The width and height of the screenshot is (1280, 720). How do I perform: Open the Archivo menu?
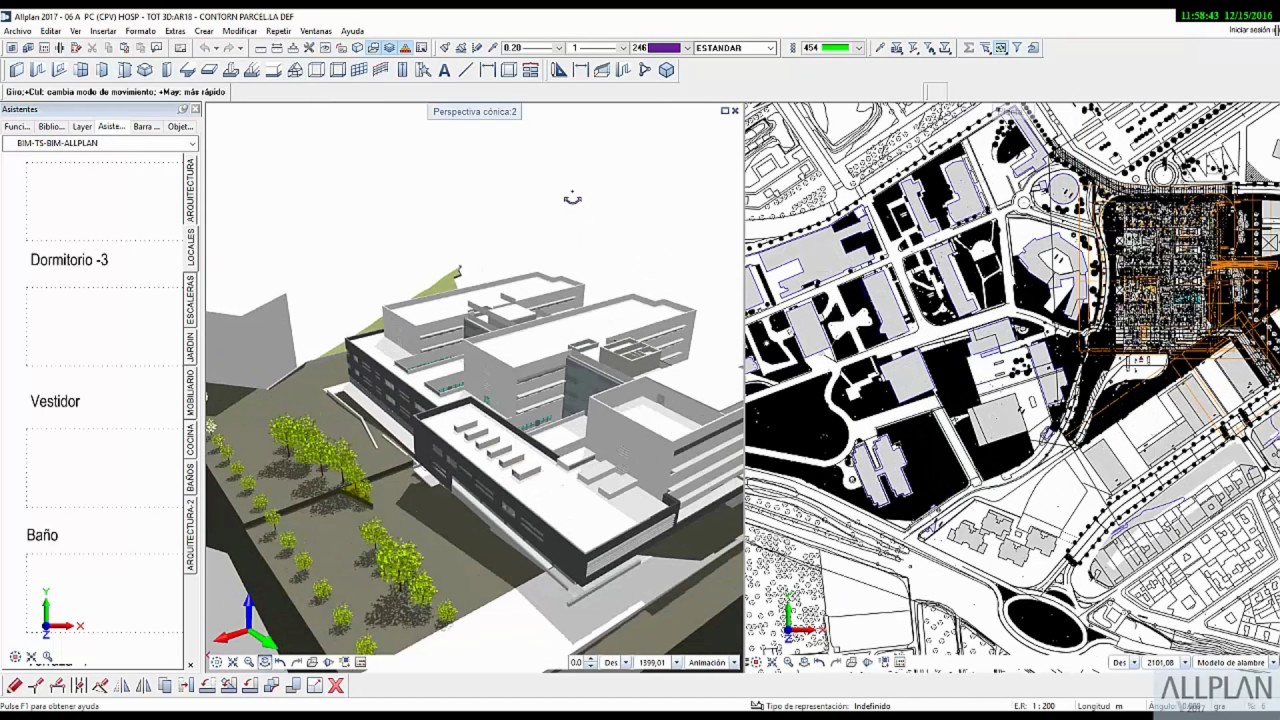tap(17, 31)
